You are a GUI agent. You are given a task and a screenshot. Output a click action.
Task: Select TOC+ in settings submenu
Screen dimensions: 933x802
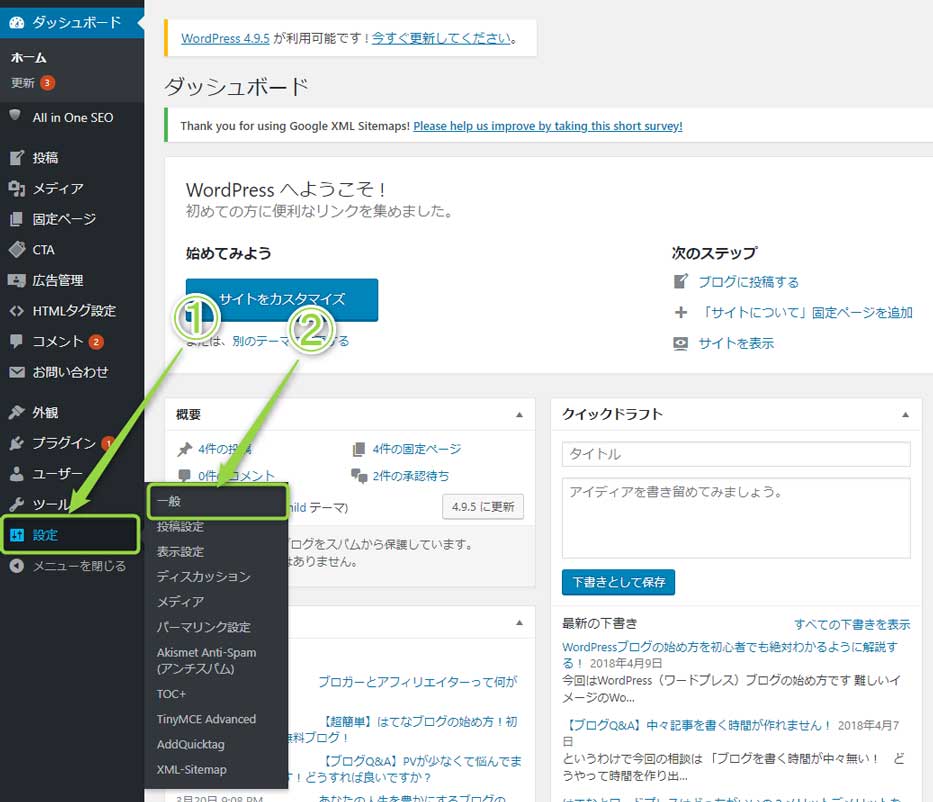click(171, 694)
